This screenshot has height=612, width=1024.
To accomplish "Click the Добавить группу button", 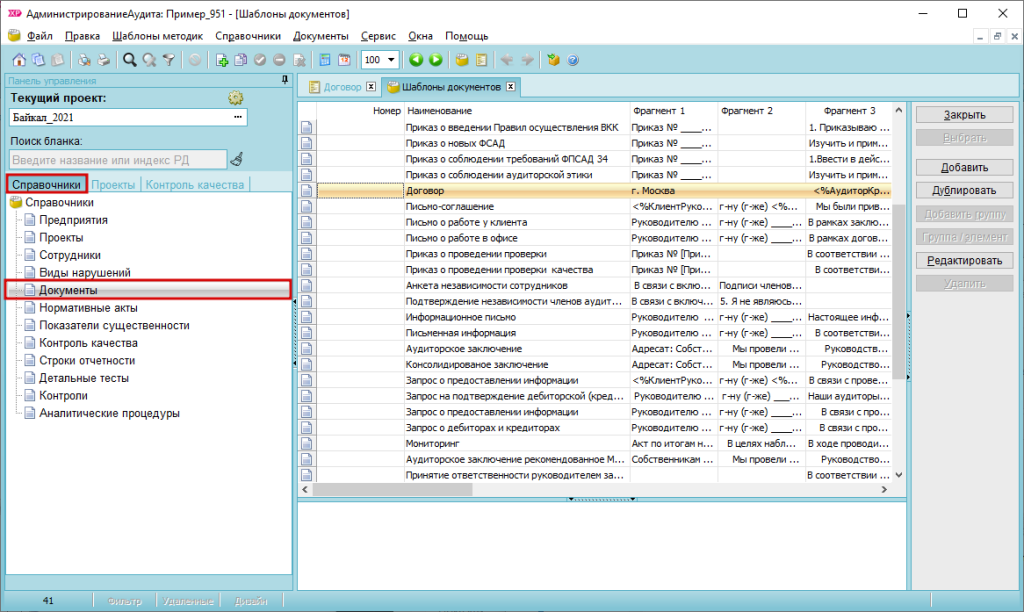I will coord(965,214).
